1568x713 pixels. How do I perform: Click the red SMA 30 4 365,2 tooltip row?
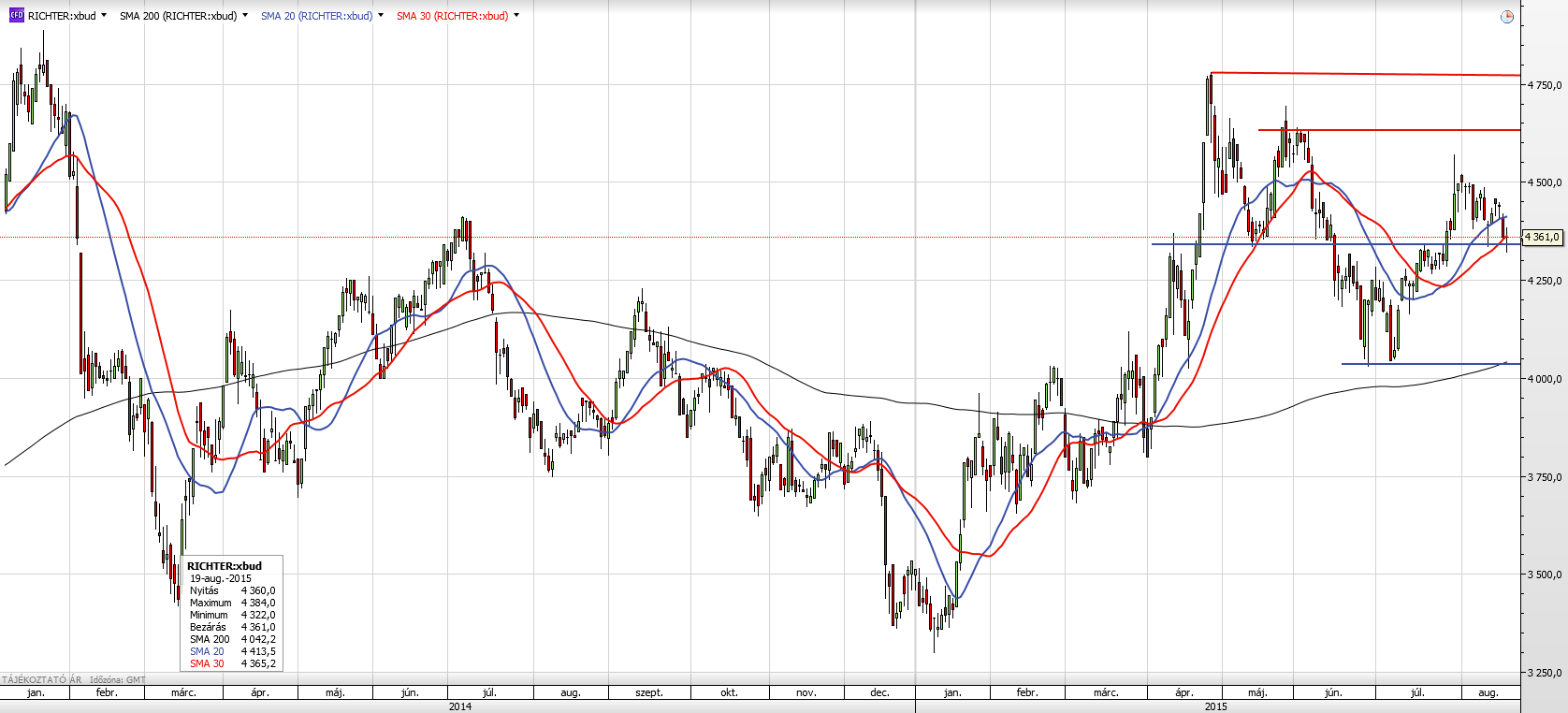click(232, 663)
